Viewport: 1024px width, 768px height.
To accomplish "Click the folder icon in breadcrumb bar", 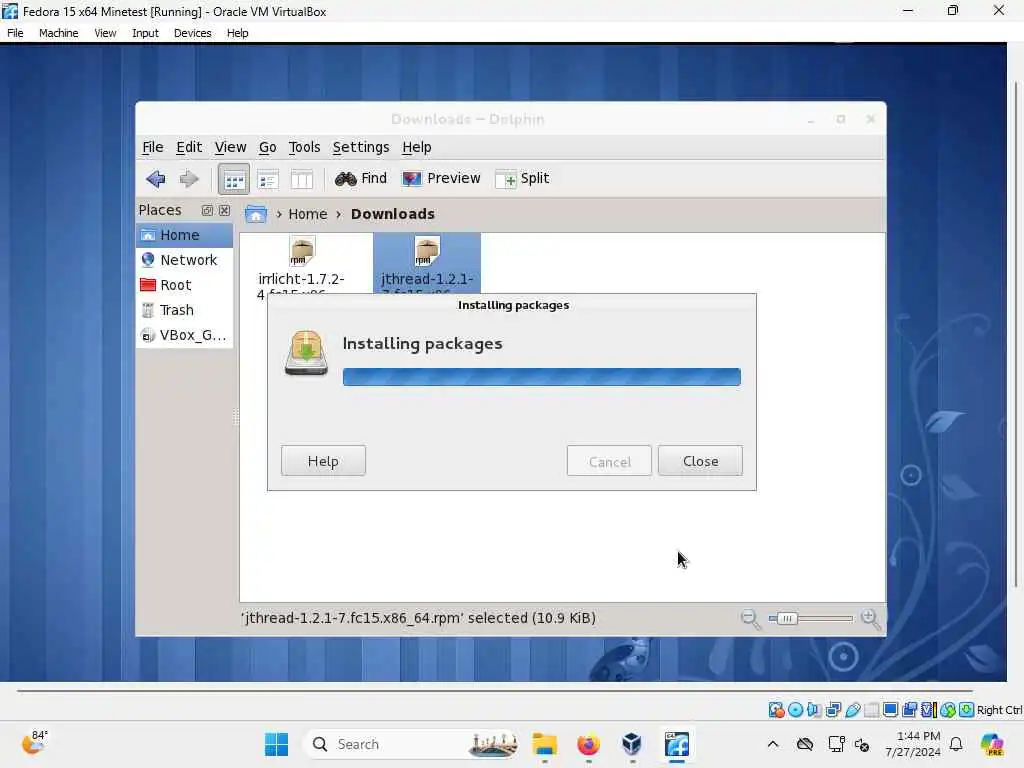I will pos(256,214).
